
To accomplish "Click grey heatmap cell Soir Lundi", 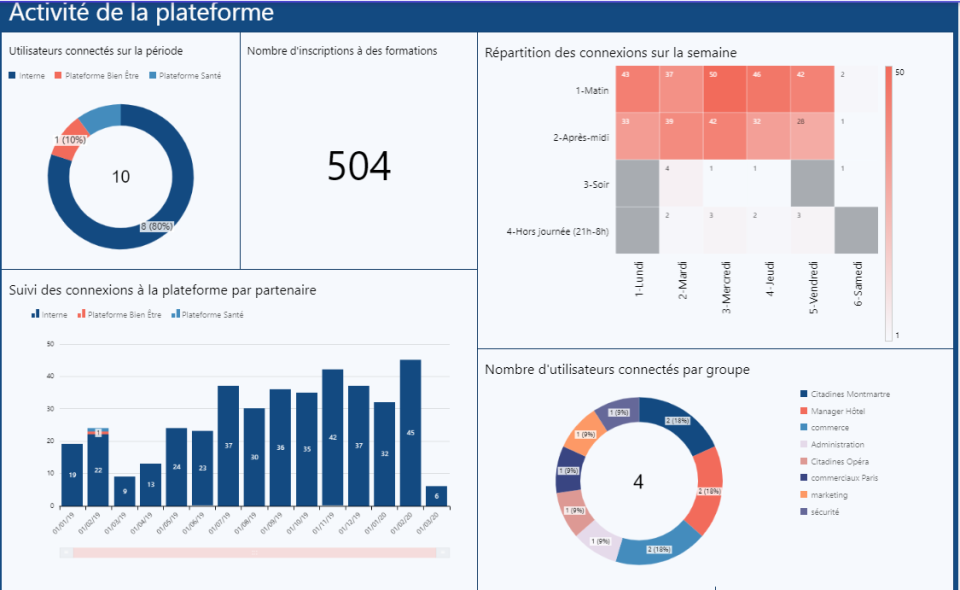I will click(637, 183).
